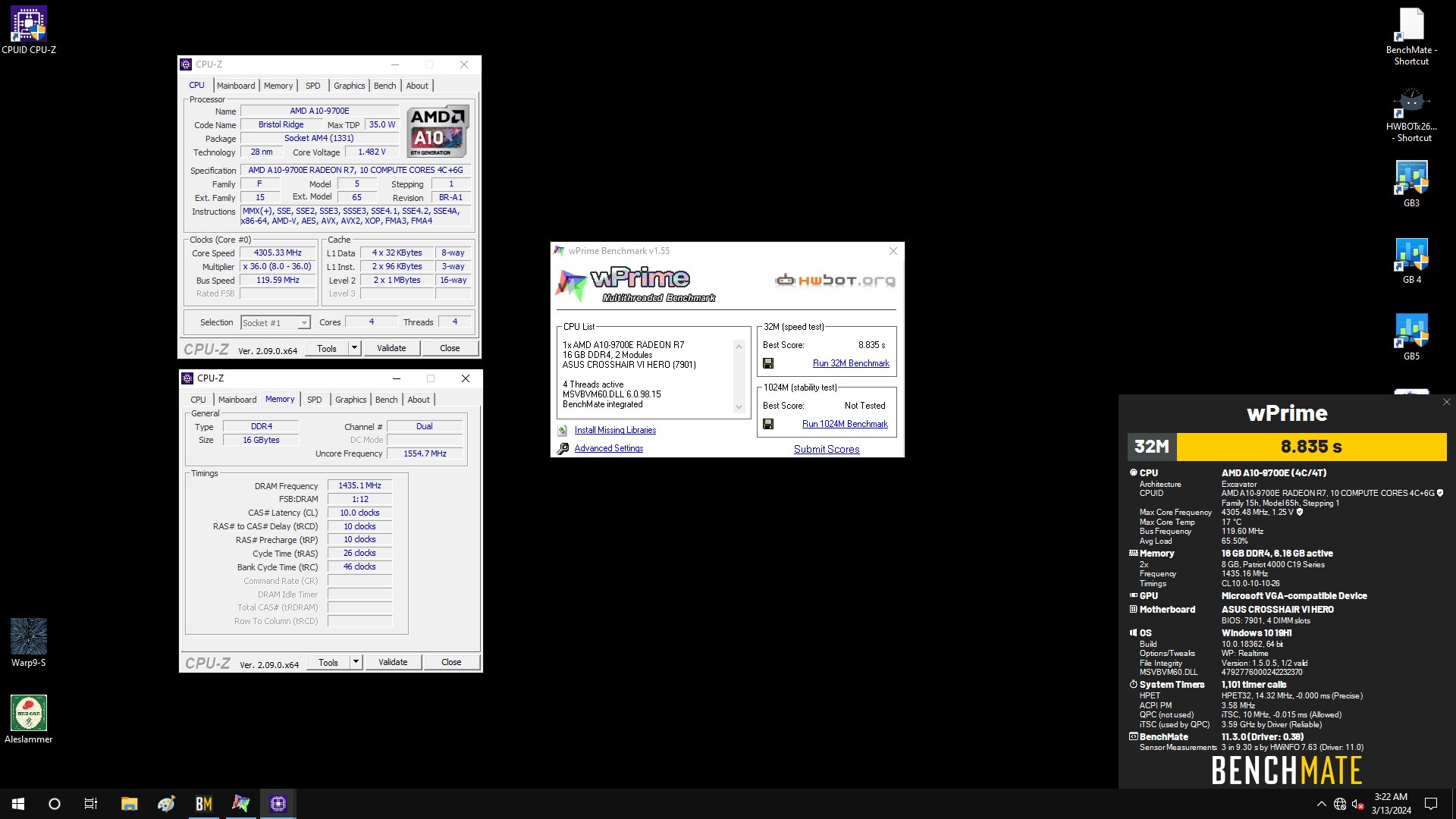This screenshot has width=1456, height=819.
Task: Open About tab in top CPU-Z
Action: [417, 86]
